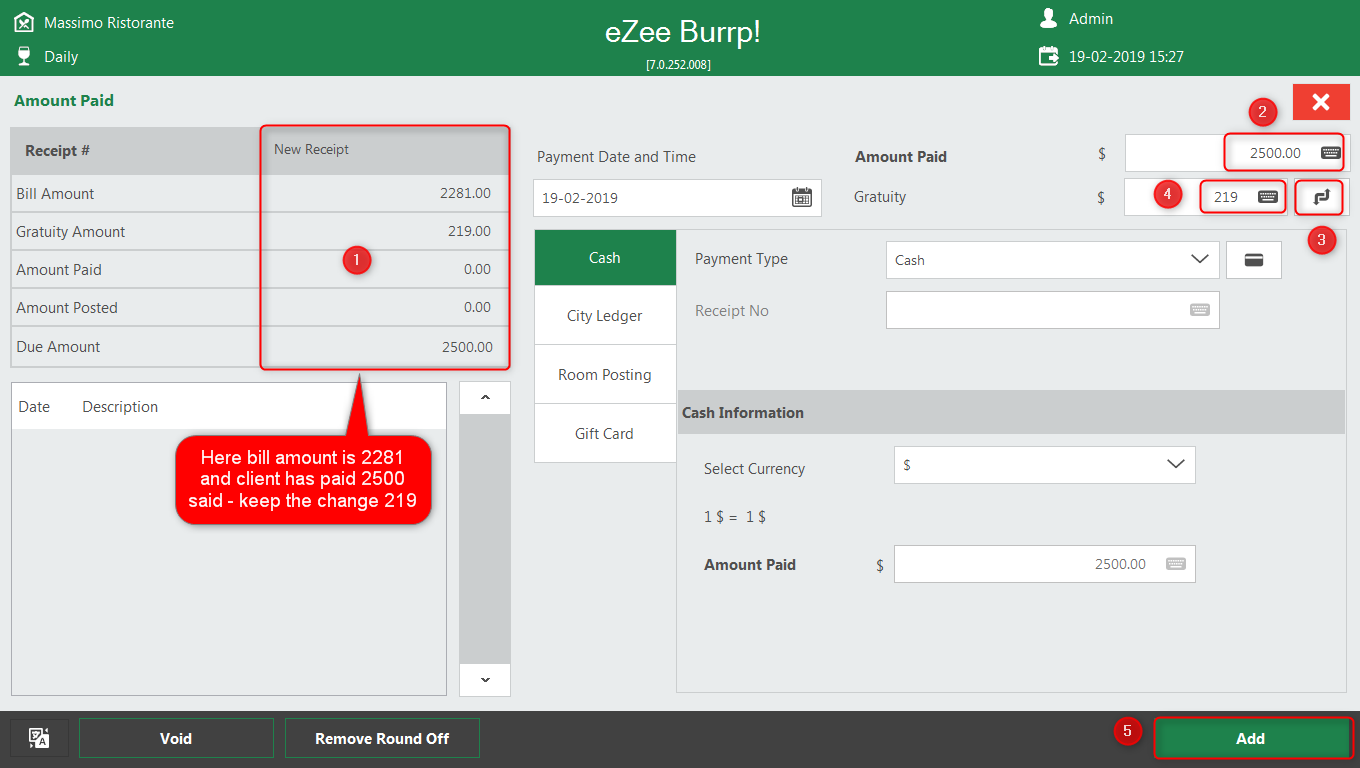Viewport: 1360px width, 768px height.
Task: Click the Massimo Ristorante outlet name
Action: [109, 22]
